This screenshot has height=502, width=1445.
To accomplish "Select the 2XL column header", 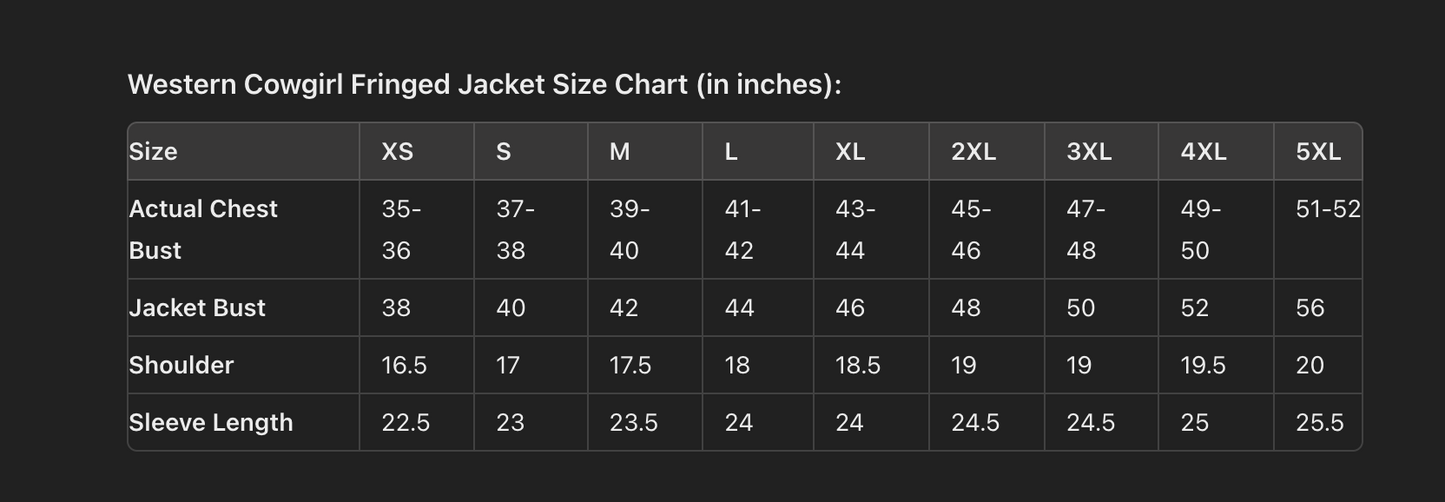I will [973, 152].
